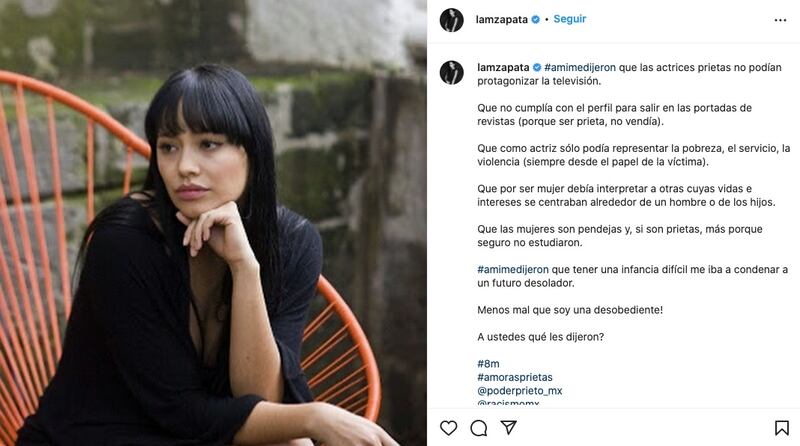
Task: Open comments with speech bubble icon
Action: point(479,428)
